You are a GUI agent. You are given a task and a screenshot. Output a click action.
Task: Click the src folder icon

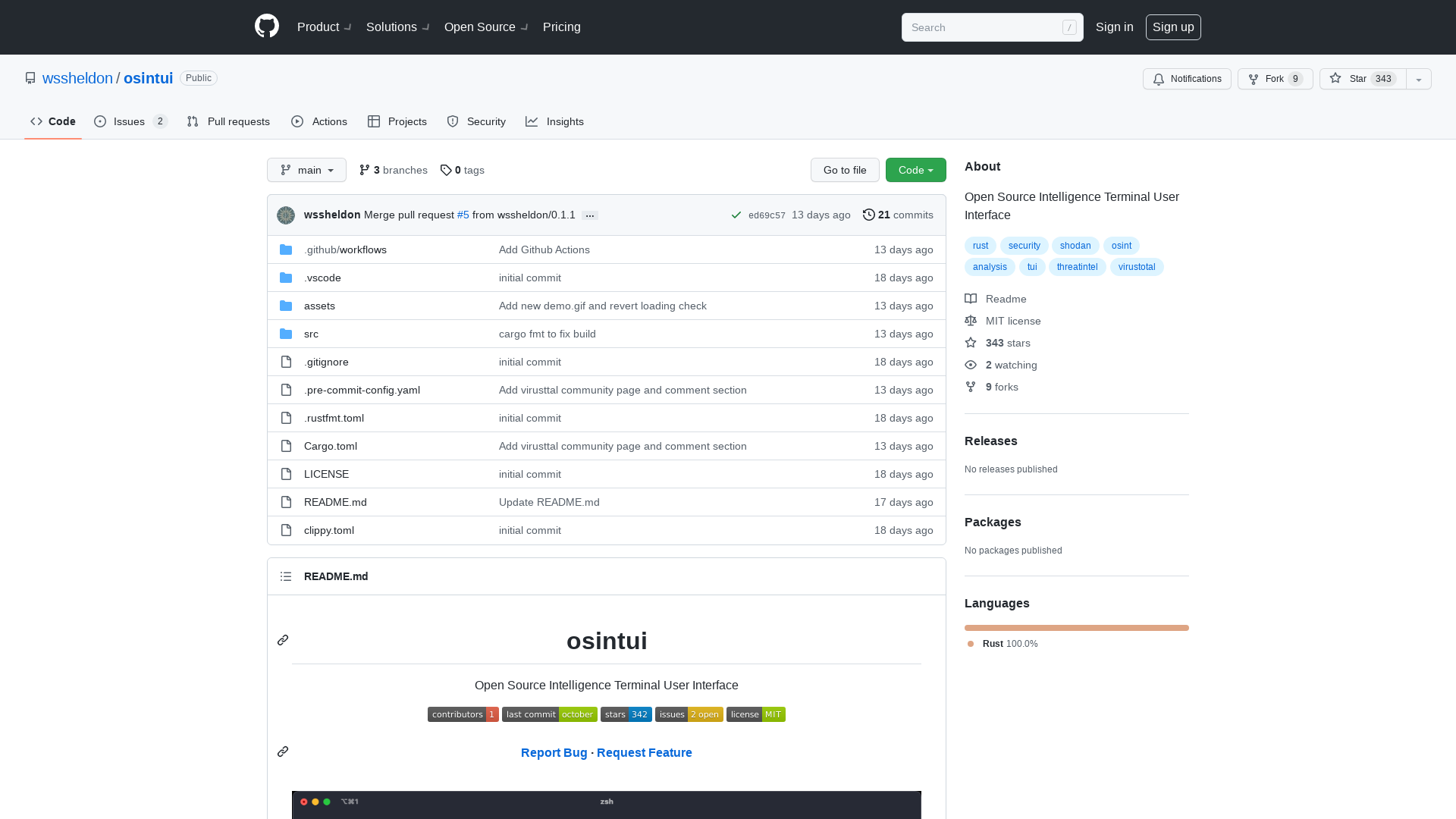(286, 334)
